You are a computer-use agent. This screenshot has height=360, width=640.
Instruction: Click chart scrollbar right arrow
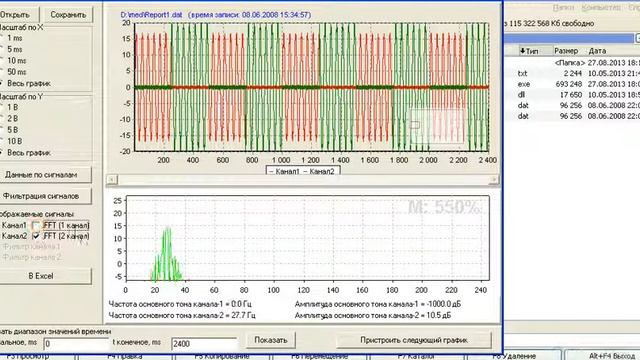click(x=494, y=179)
